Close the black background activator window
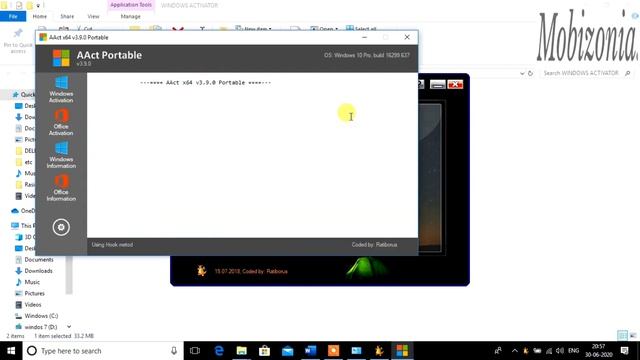This screenshot has width=640, height=360. click(x=455, y=84)
